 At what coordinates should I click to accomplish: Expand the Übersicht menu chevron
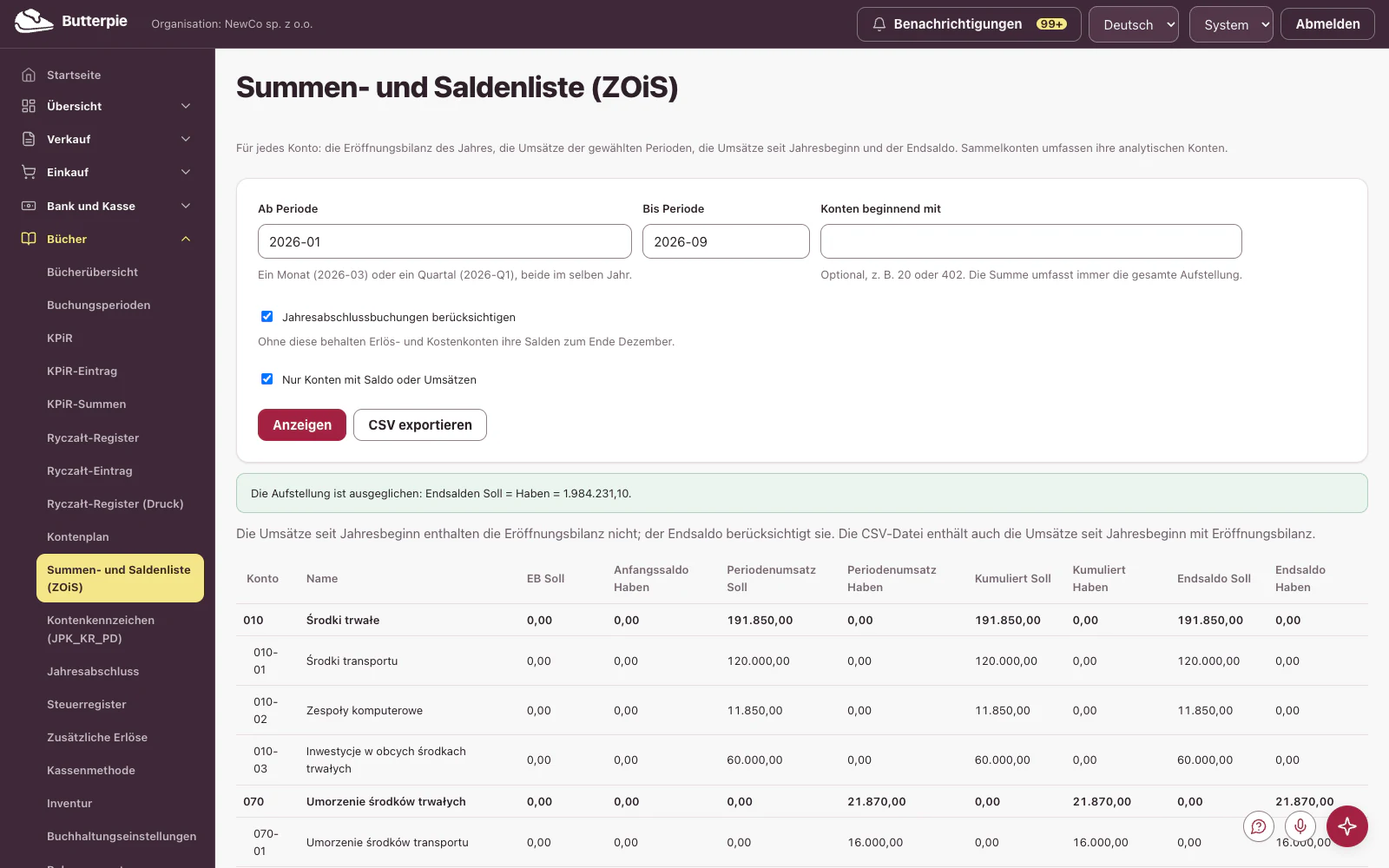tap(186, 106)
